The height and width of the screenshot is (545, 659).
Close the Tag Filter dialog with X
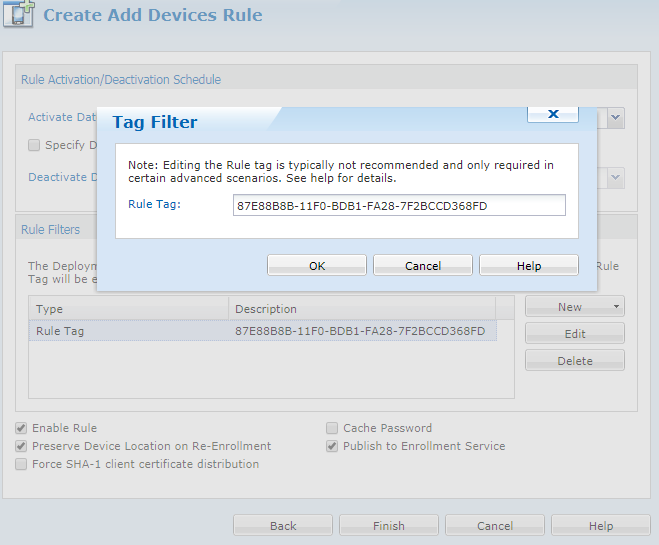tap(553, 115)
